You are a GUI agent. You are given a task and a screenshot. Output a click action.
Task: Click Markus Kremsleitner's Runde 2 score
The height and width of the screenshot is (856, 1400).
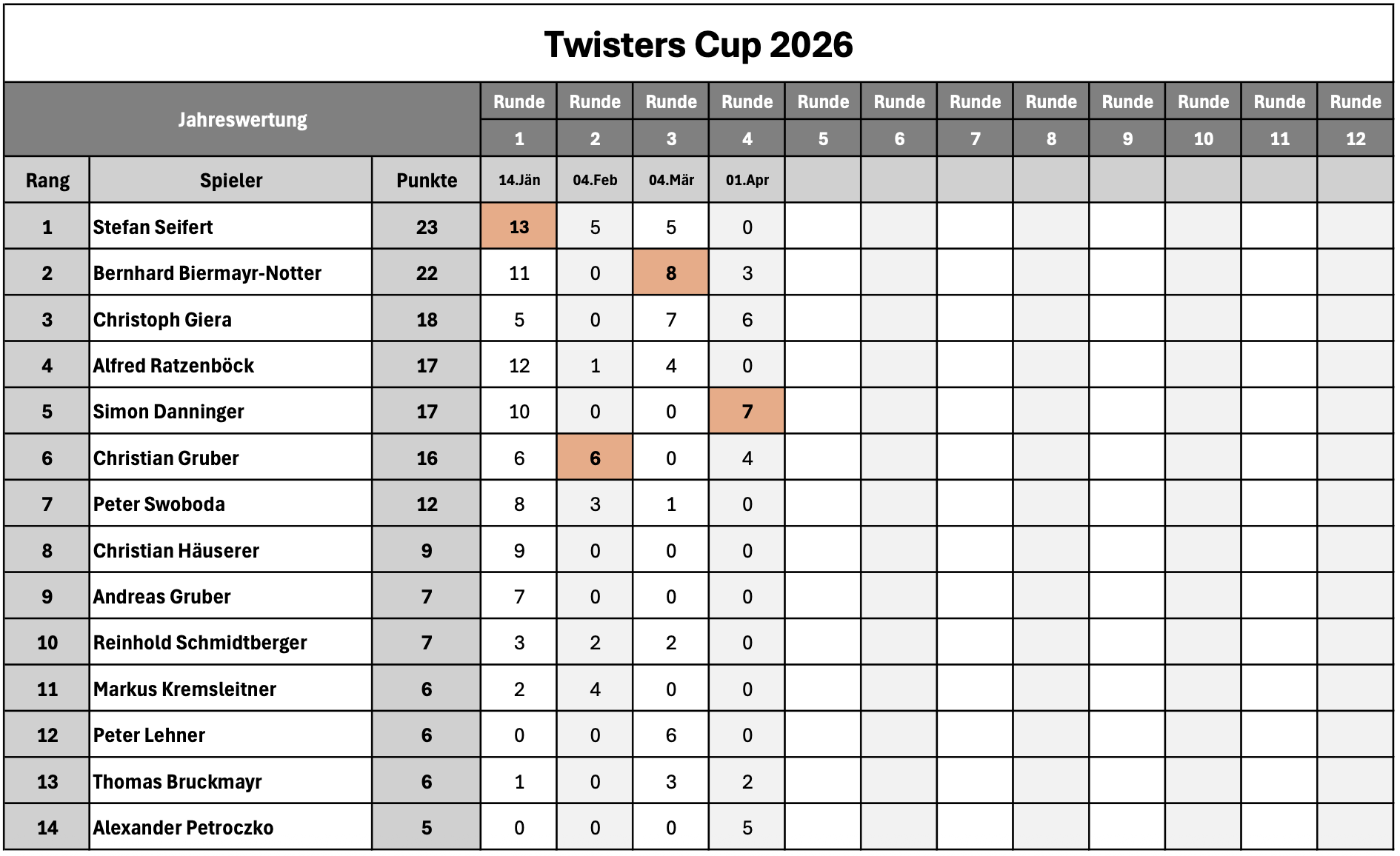point(595,689)
